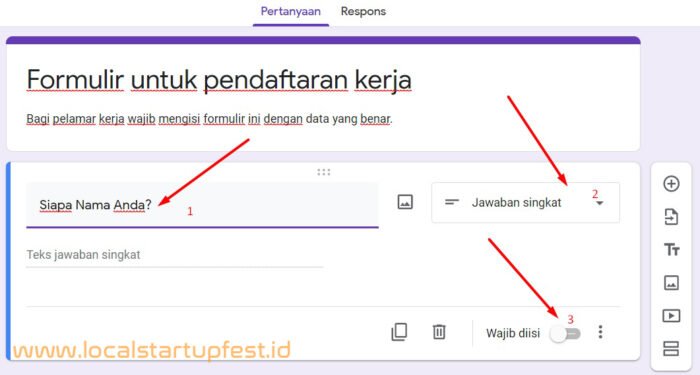Click Teks jawaban singkat placeholder

point(83,255)
